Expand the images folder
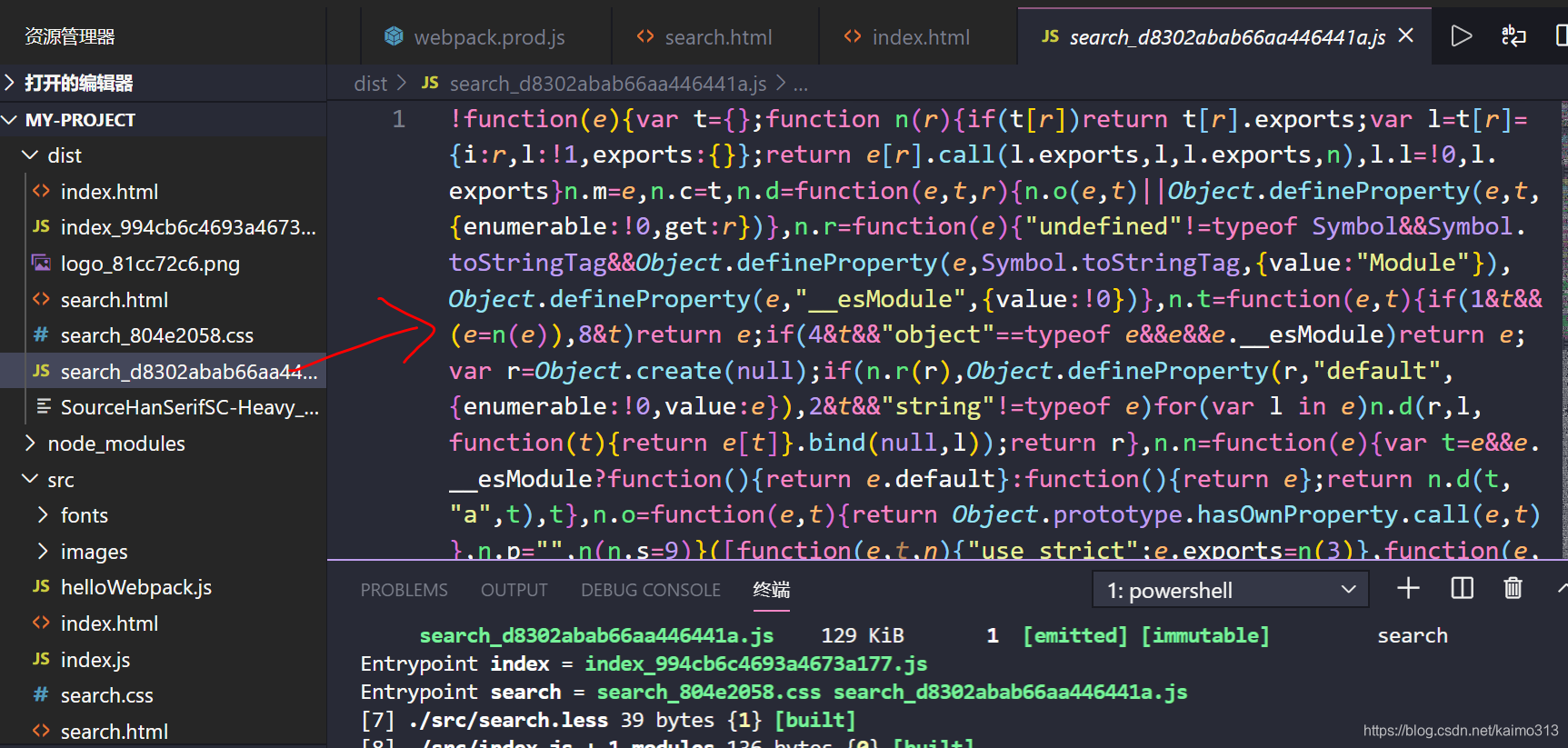Screen dimensions: 1568x748 [43, 551]
